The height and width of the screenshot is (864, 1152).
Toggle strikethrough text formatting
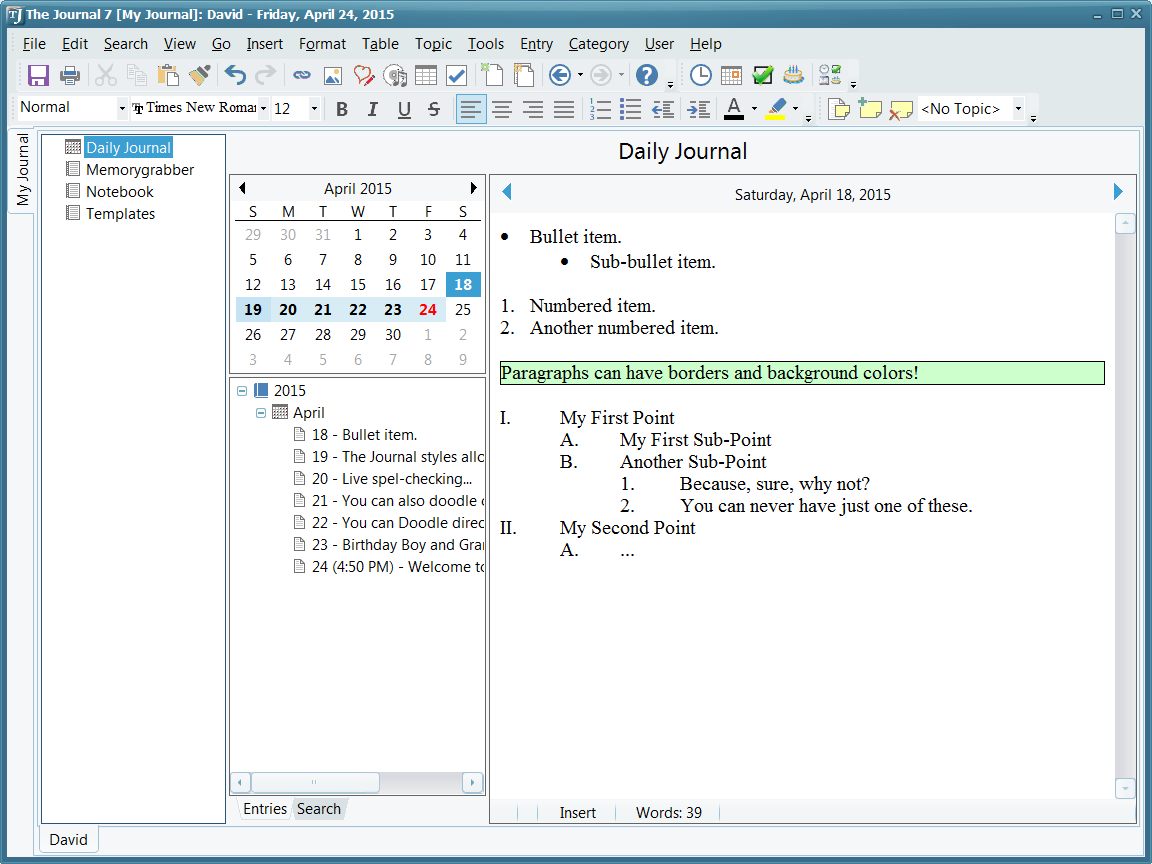[x=434, y=109]
